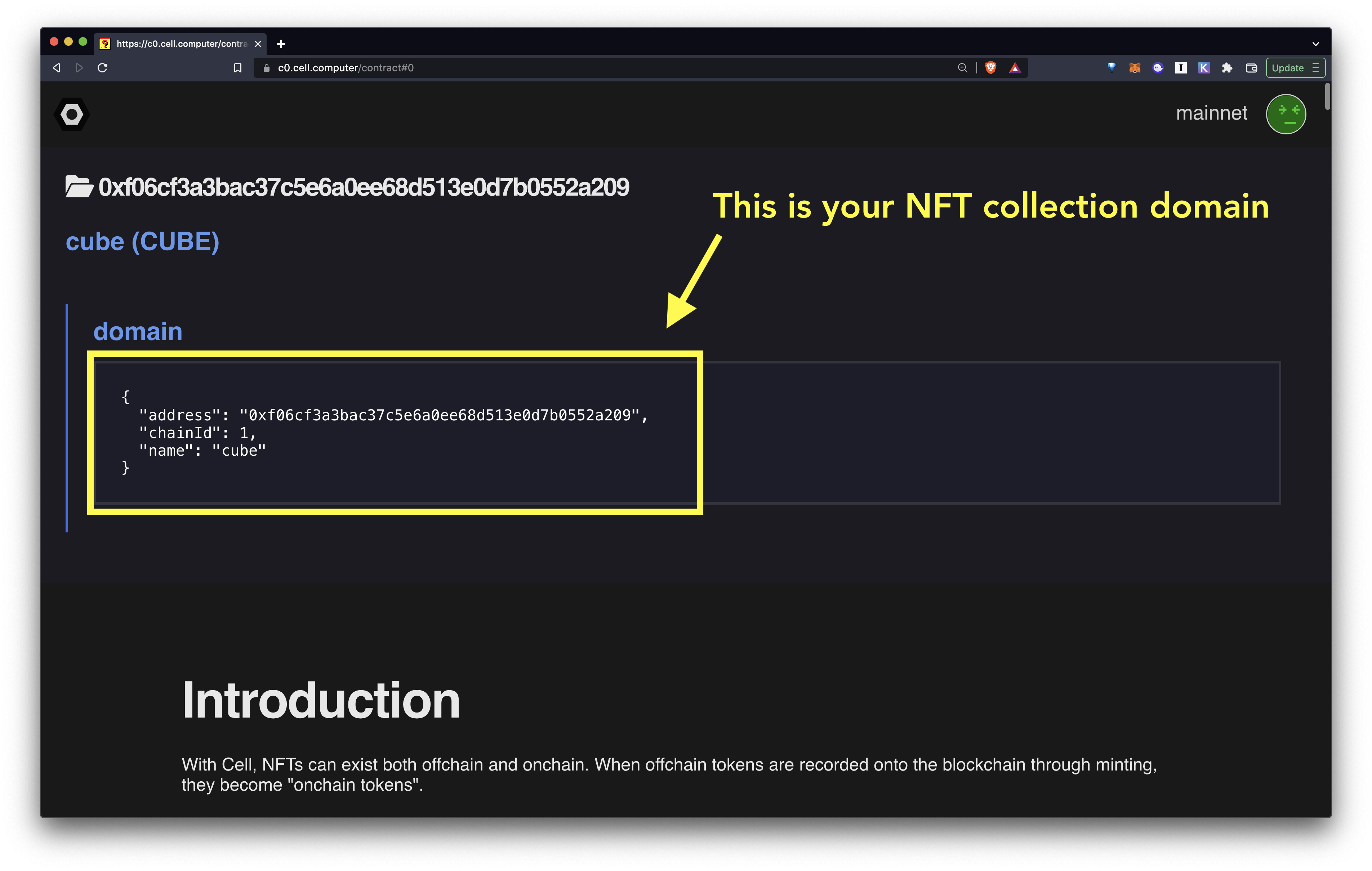Click the zoom magnifier in address bar

tap(962, 68)
